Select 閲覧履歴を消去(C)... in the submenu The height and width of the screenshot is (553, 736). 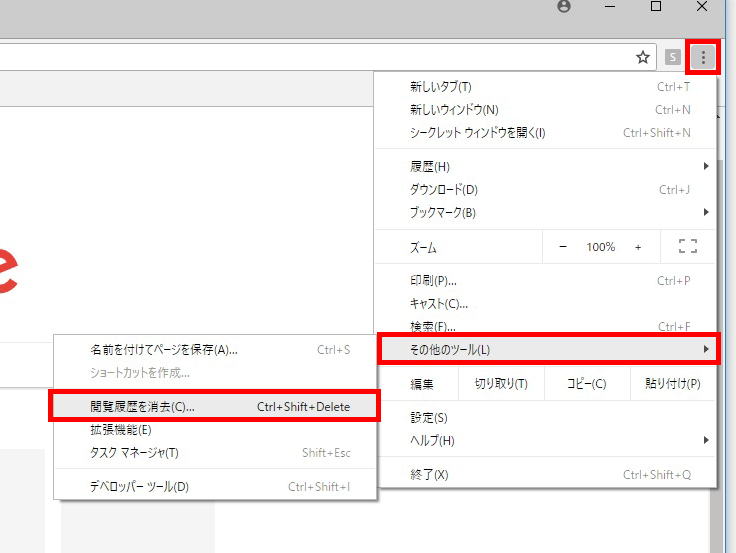tap(215, 407)
